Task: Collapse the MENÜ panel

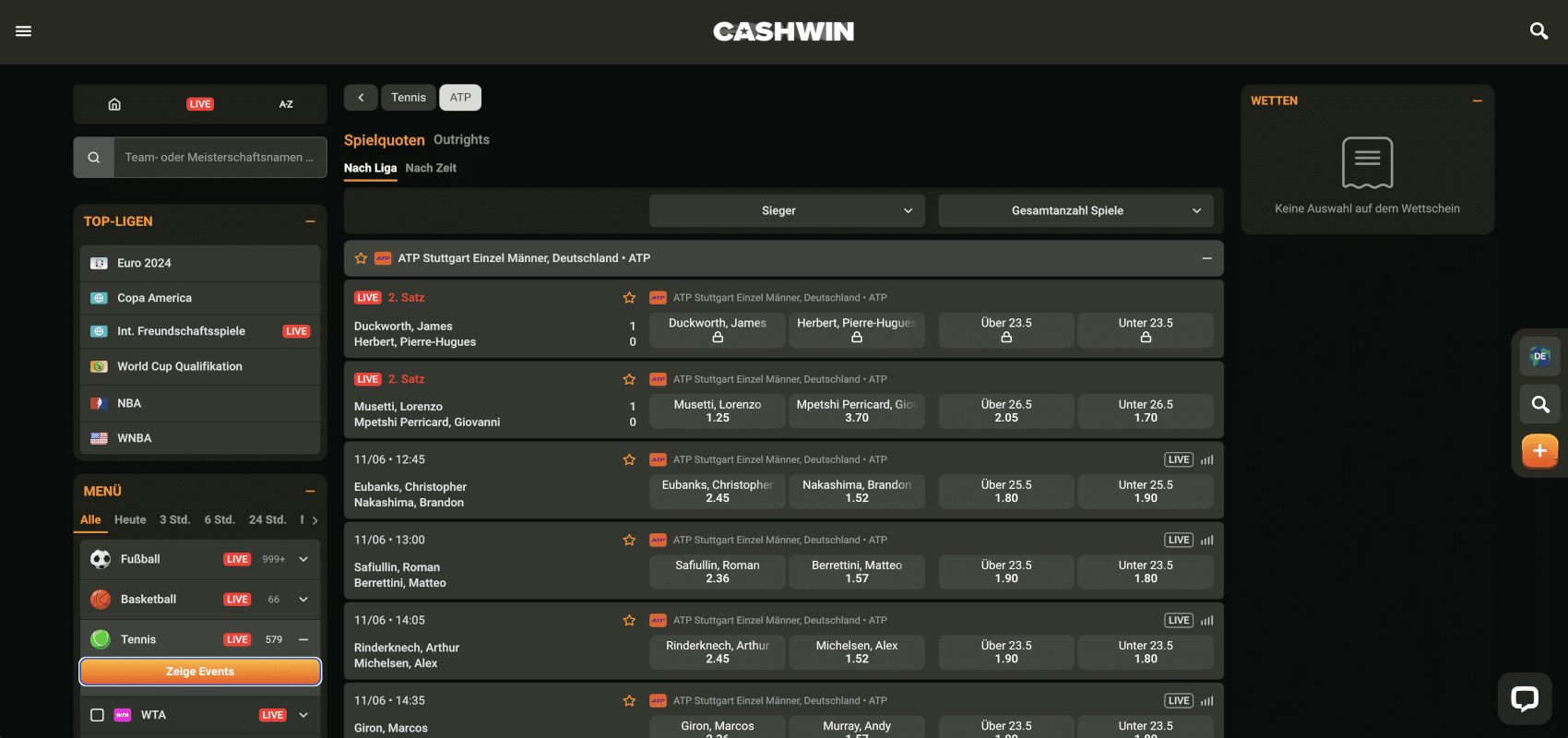Action: [x=310, y=492]
